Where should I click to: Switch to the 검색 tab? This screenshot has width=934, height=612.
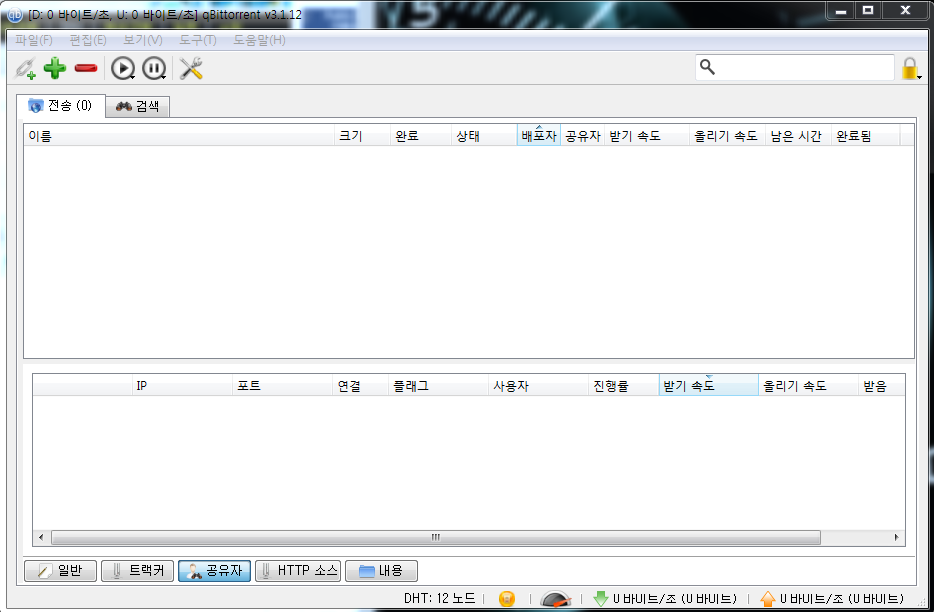click(138, 106)
